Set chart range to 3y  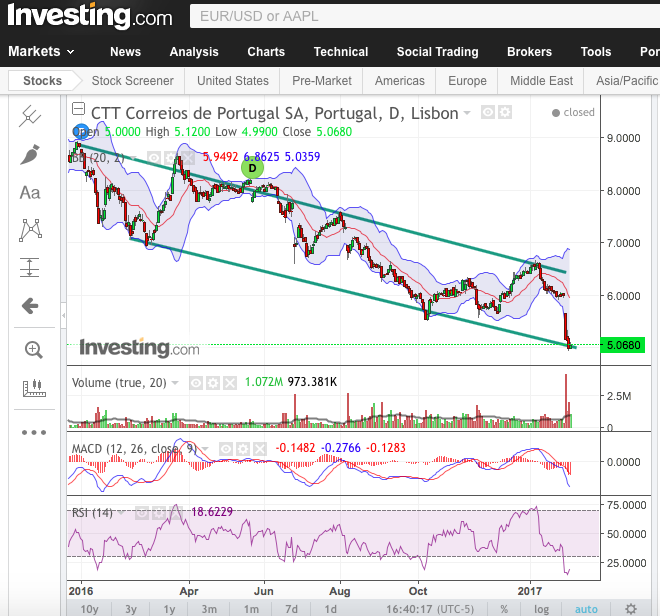coord(131,609)
